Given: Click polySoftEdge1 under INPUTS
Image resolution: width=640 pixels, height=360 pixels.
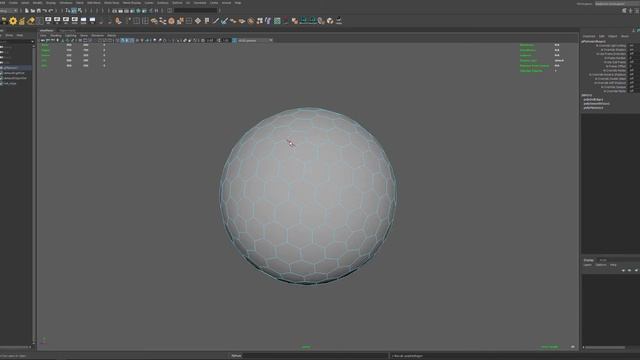Looking at the screenshot, I should [x=593, y=100].
